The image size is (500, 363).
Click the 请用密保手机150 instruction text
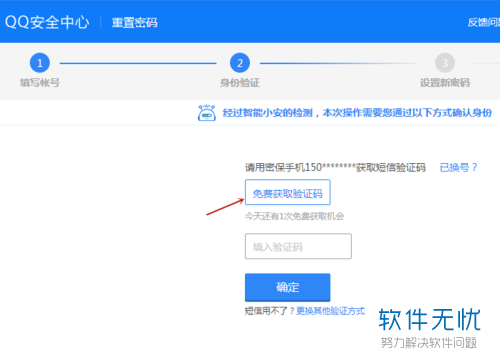[335, 167]
